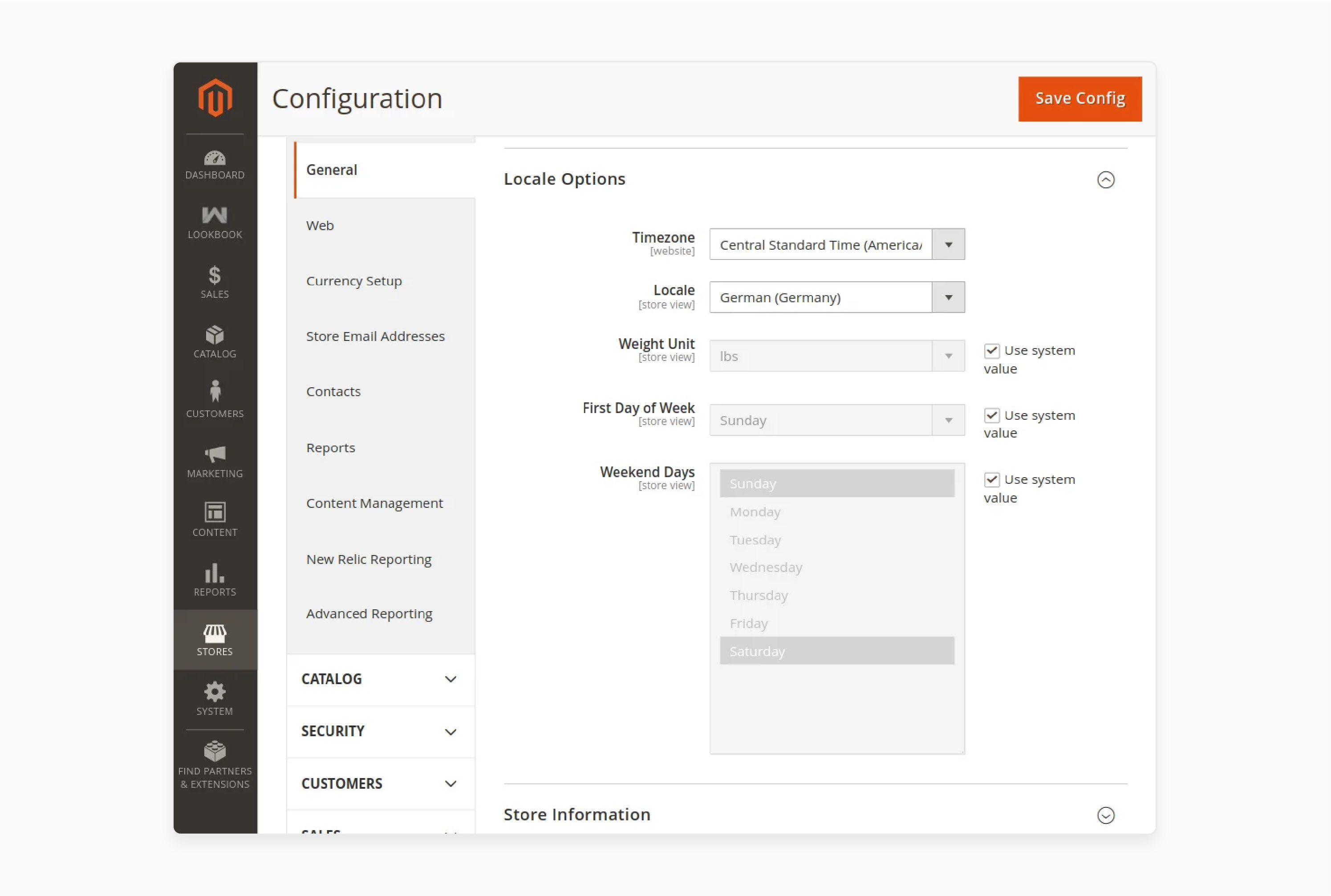Click Save Config button
Image resolution: width=1331 pixels, height=896 pixels.
(1080, 98)
